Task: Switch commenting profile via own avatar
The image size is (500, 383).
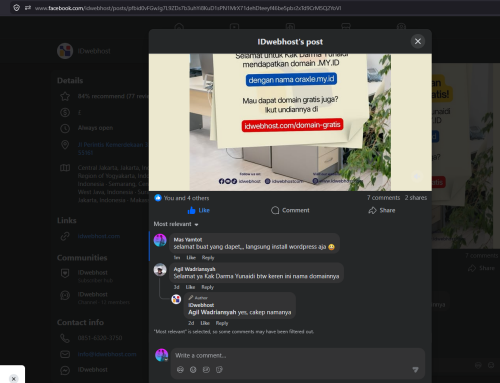Action: coord(161,355)
